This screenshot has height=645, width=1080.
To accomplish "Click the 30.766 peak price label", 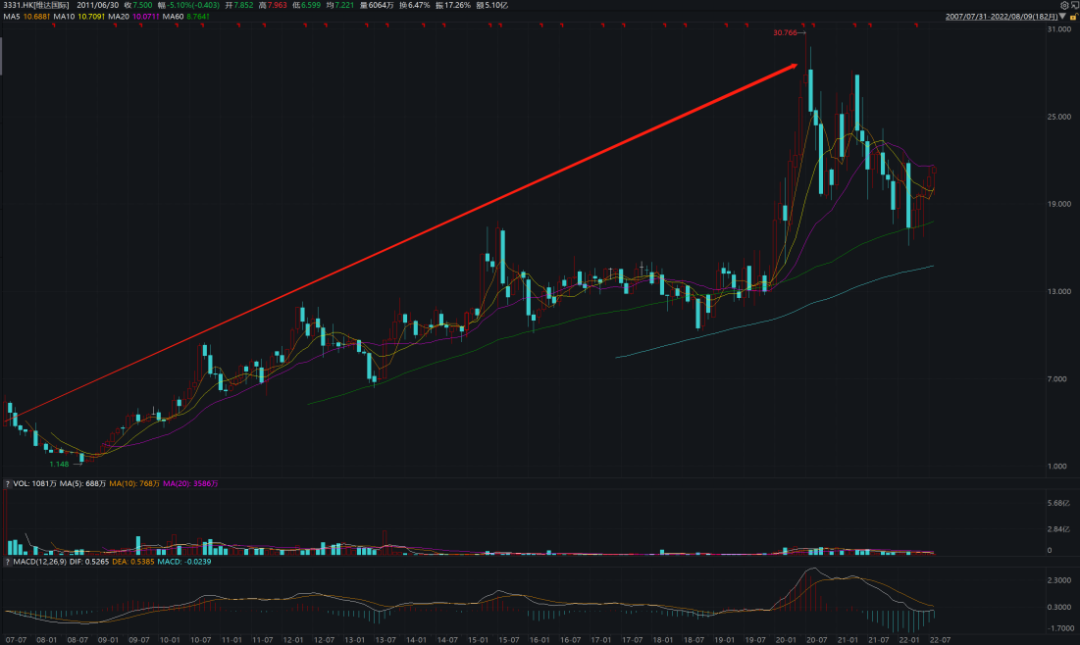I will coord(786,33).
